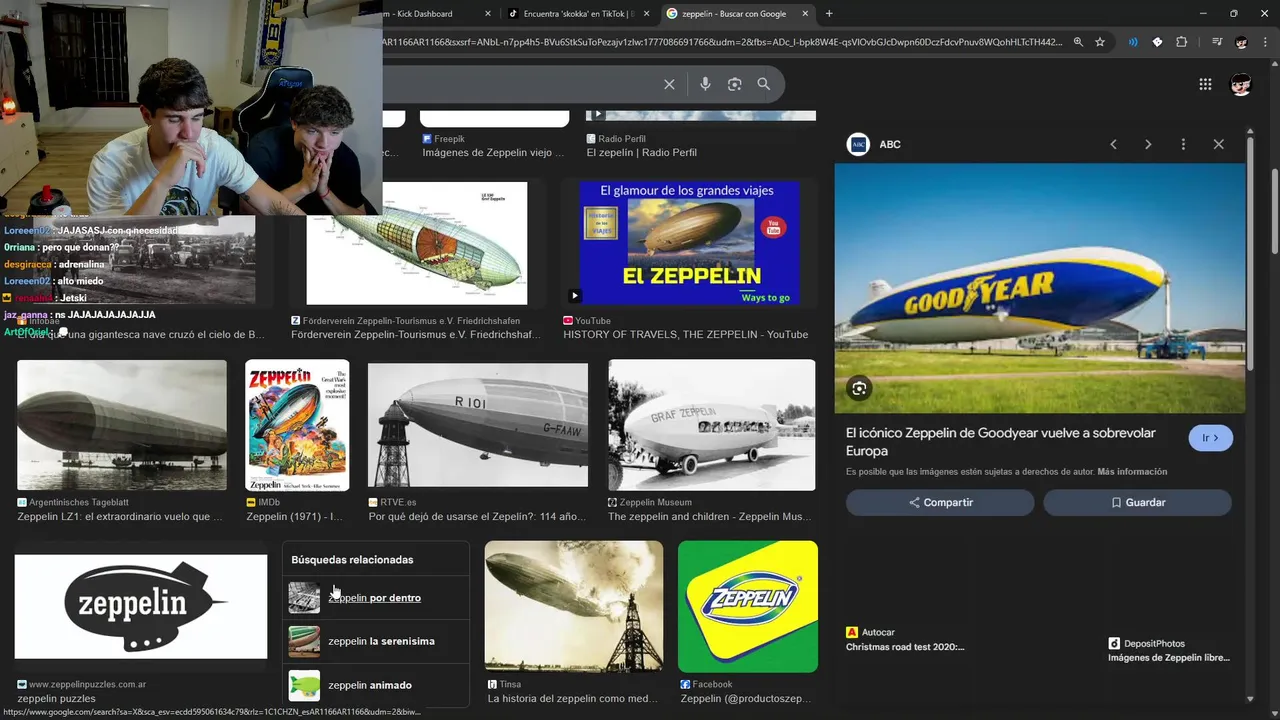This screenshot has height=720, width=1280.
Task: Open preview panel three-dot options
Action: tap(1183, 144)
